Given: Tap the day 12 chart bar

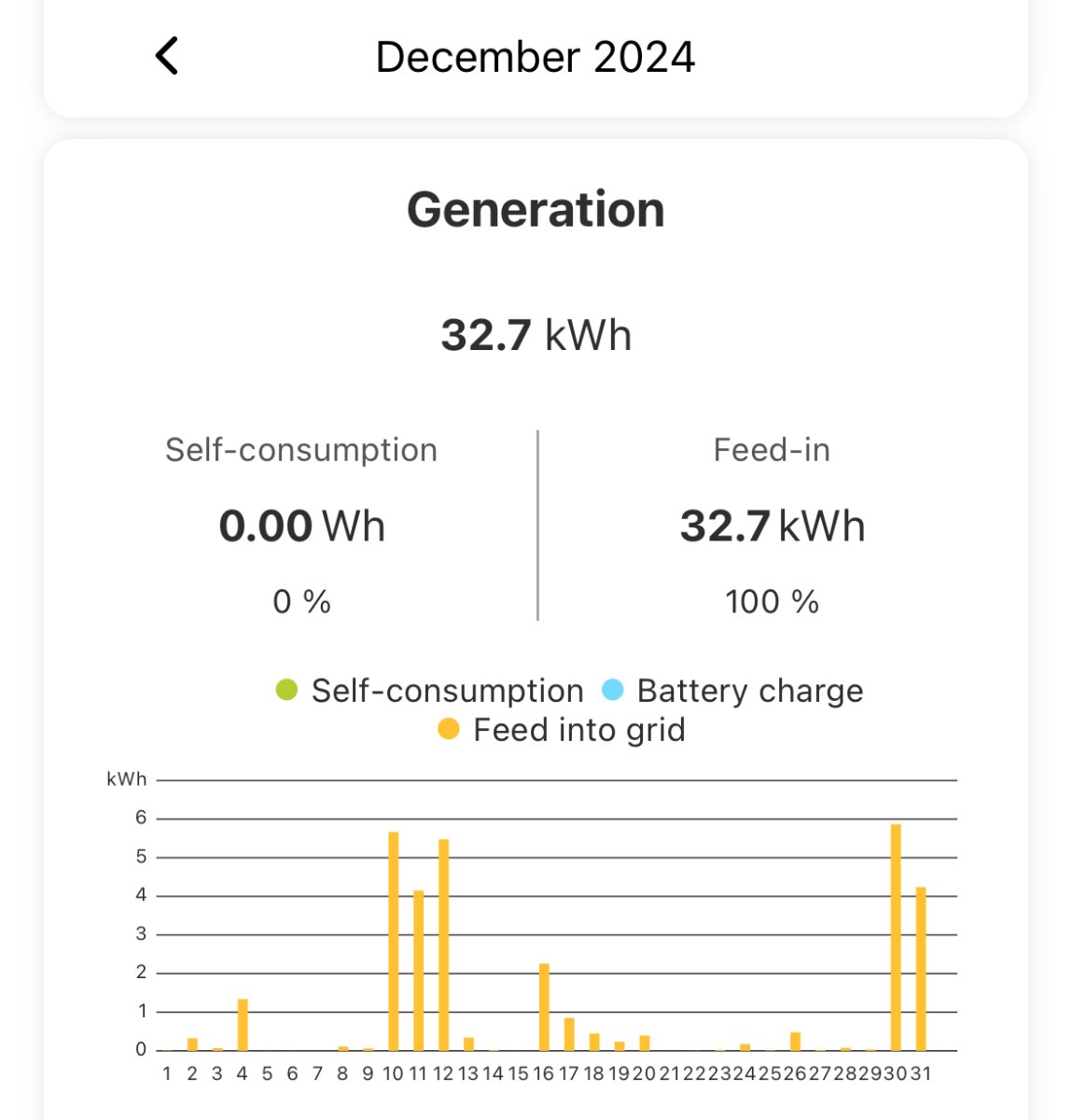Looking at the screenshot, I should click(x=444, y=945).
